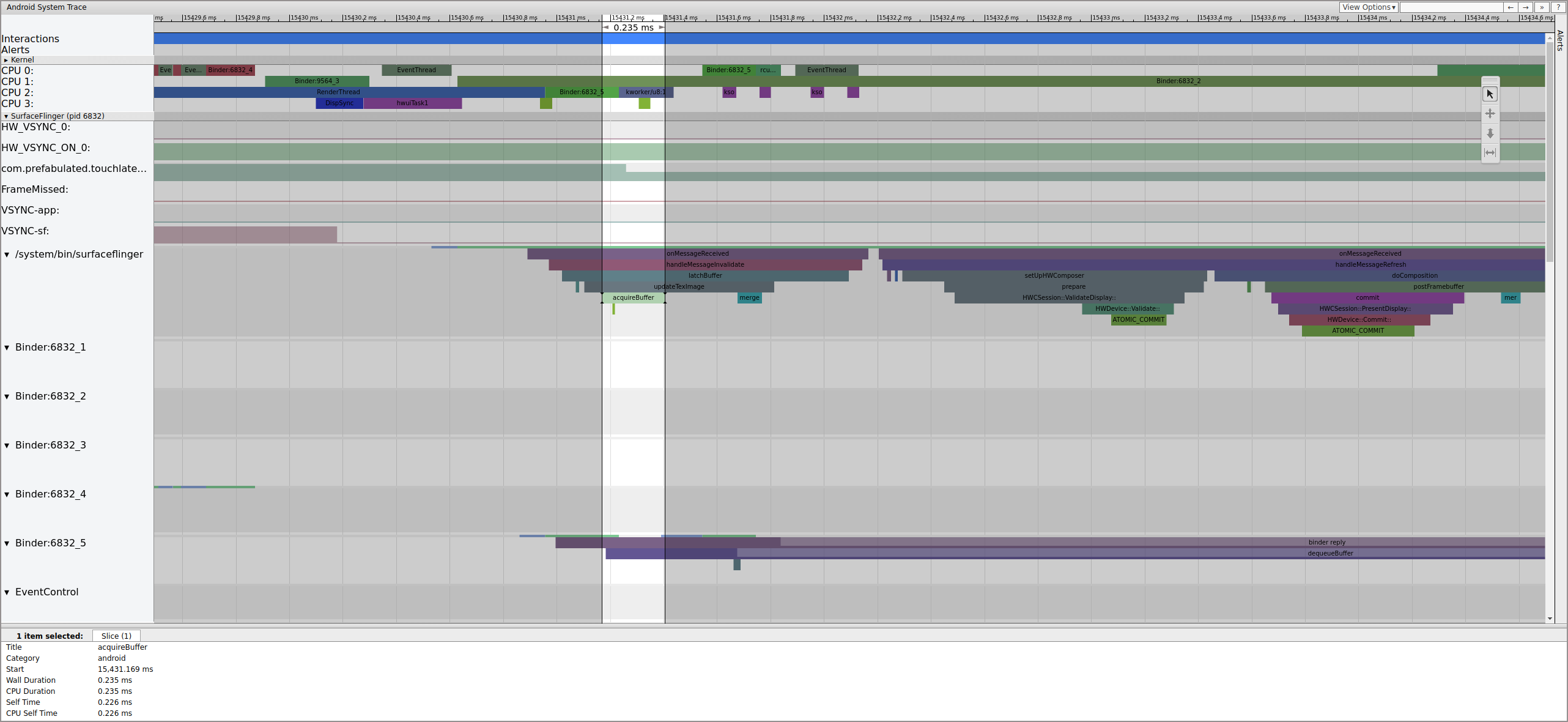Image resolution: width=1568 pixels, height=722 pixels.
Task: Click the double-chevron search button
Action: pyautogui.click(x=1542, y=7)
